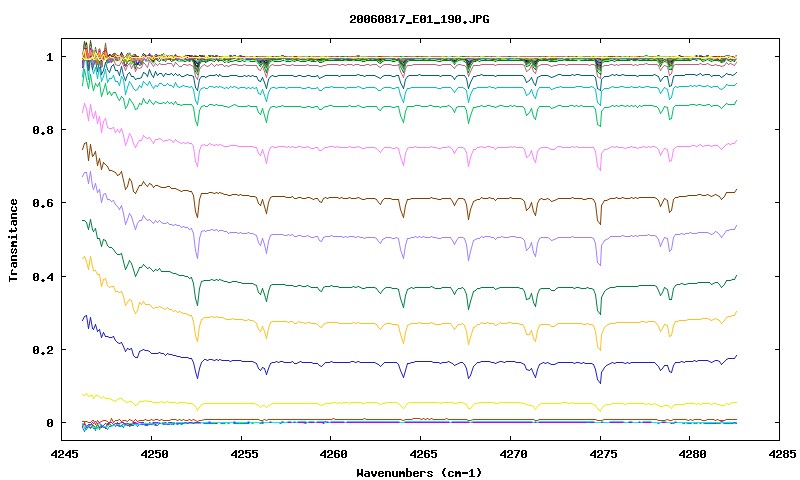The image size is (800, 480).
Task: Click the y-axis tick label 0.2
Action: pyautogui.click(x=43, y=350)
